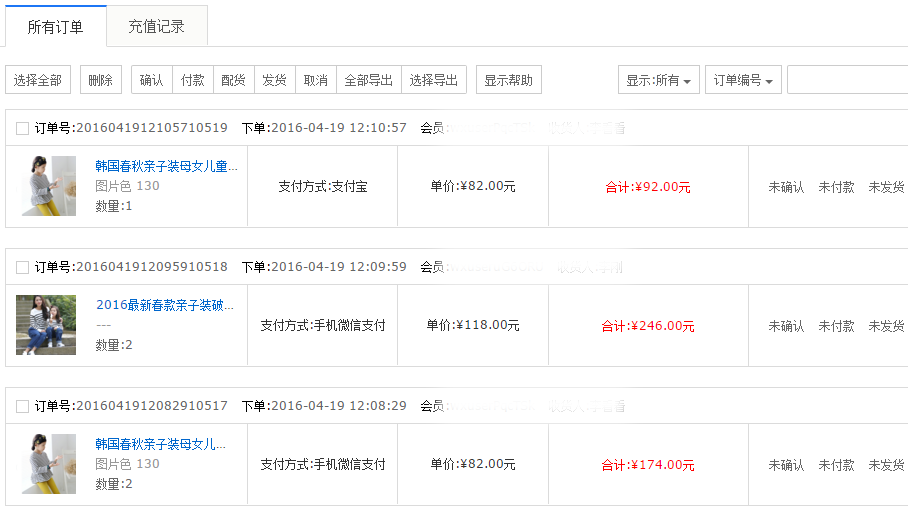
Task: Click the 确认 toolbar button
Action: pos(152,80)
